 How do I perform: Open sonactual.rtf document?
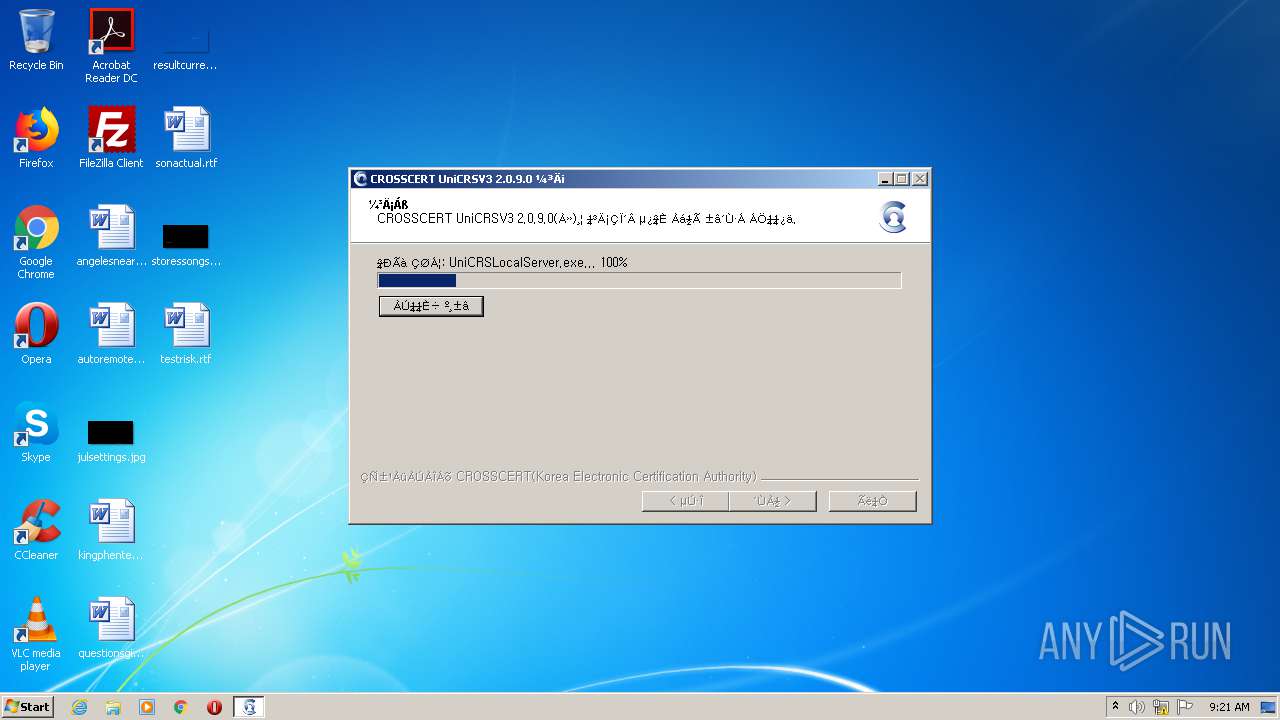[186, 138]
